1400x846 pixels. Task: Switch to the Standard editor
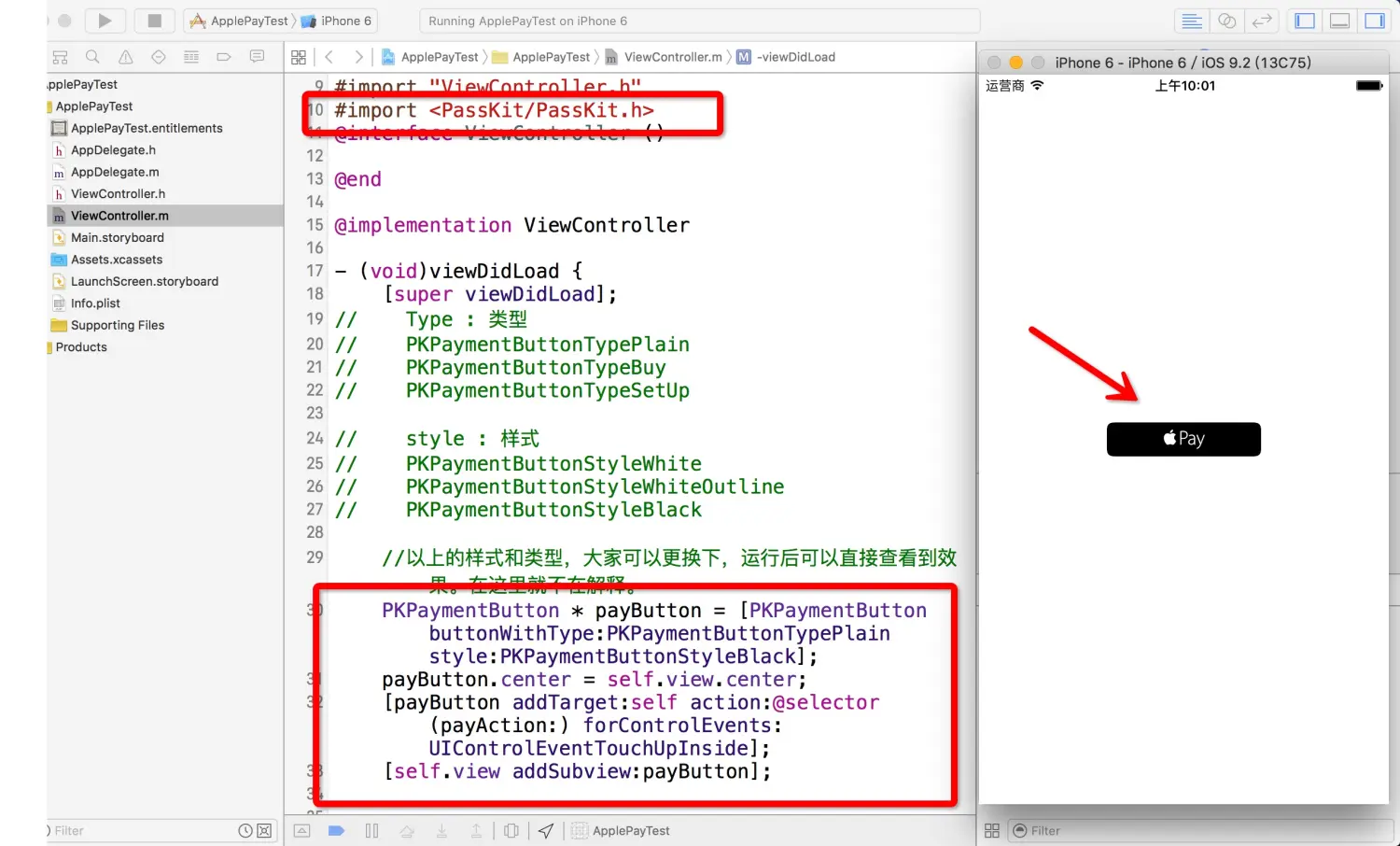click(1191, 21)
